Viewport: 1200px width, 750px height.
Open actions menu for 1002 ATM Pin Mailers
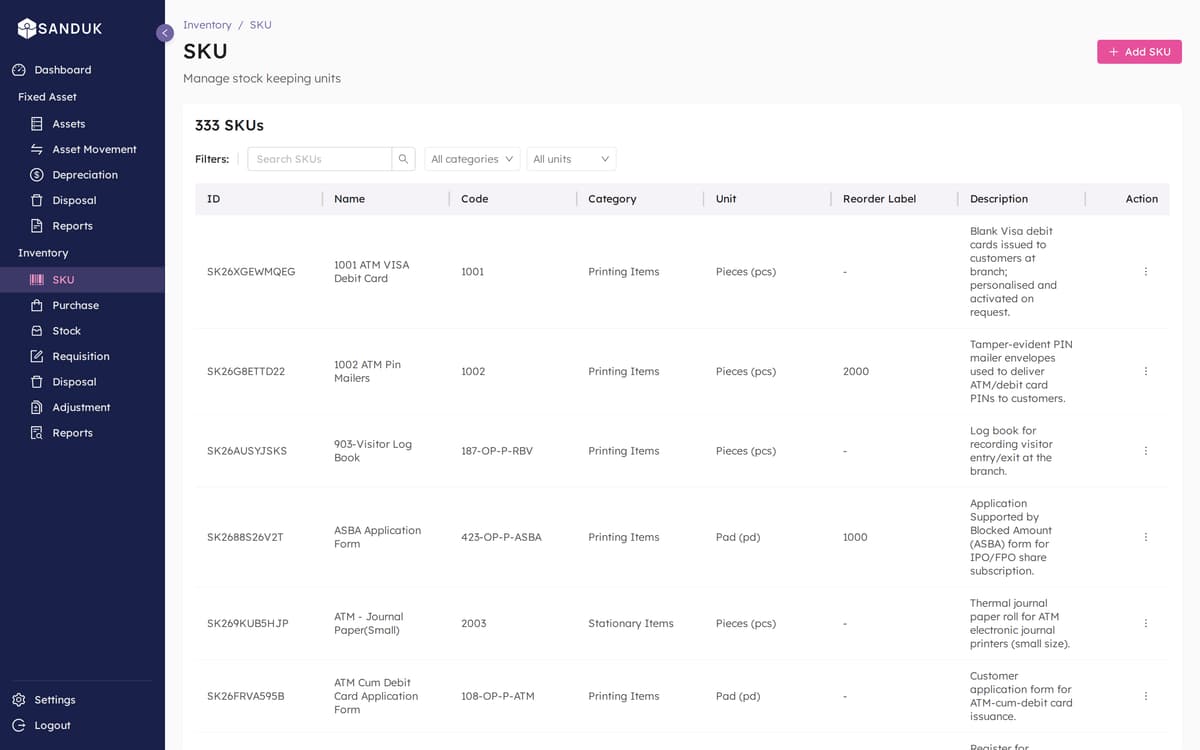(x=1145, y=371)
